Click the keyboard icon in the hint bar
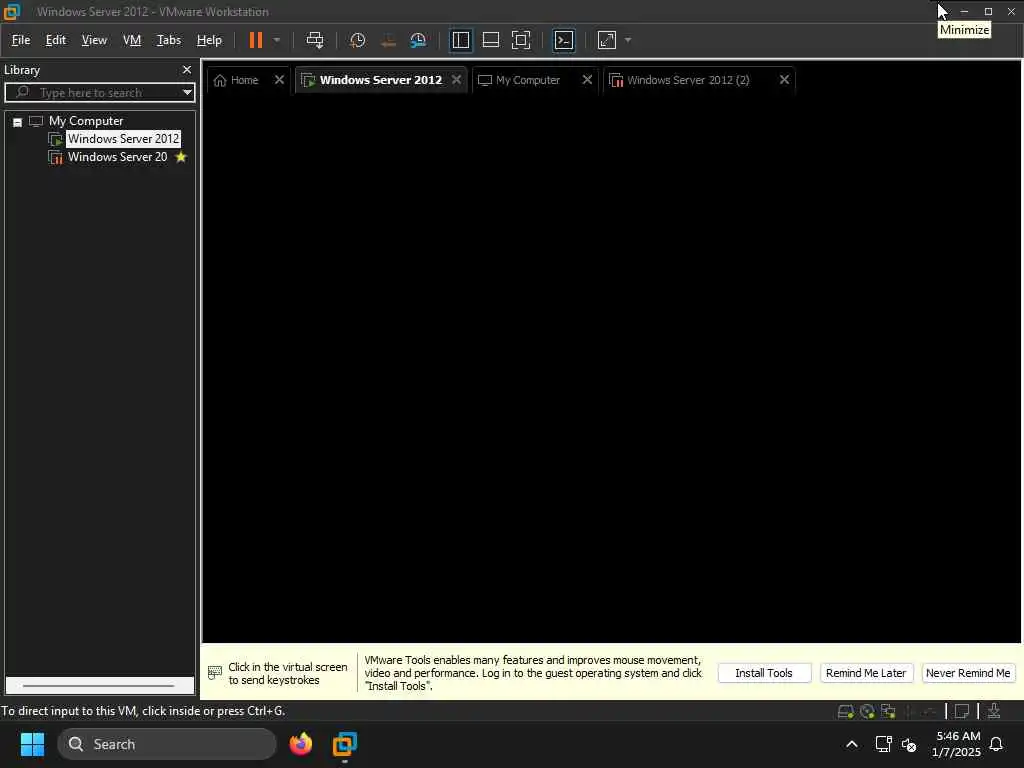 [x=215, y=673]
